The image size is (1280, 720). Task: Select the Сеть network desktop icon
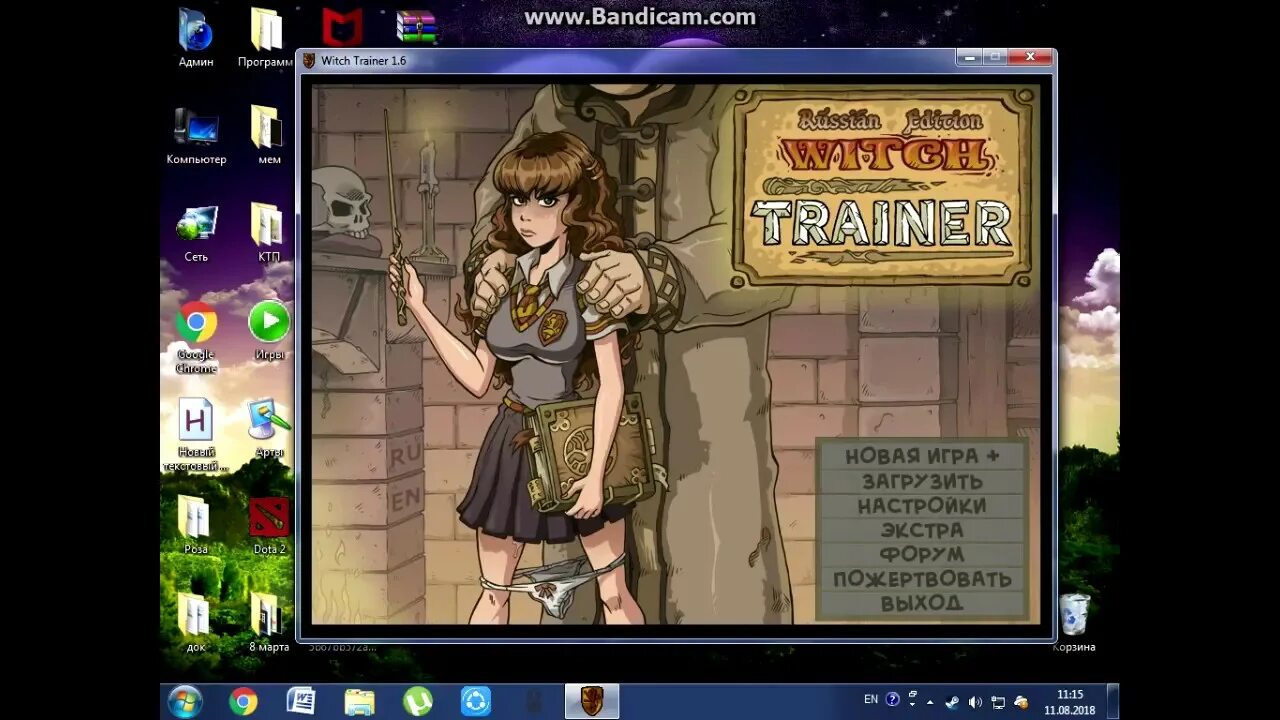[196, 233]
